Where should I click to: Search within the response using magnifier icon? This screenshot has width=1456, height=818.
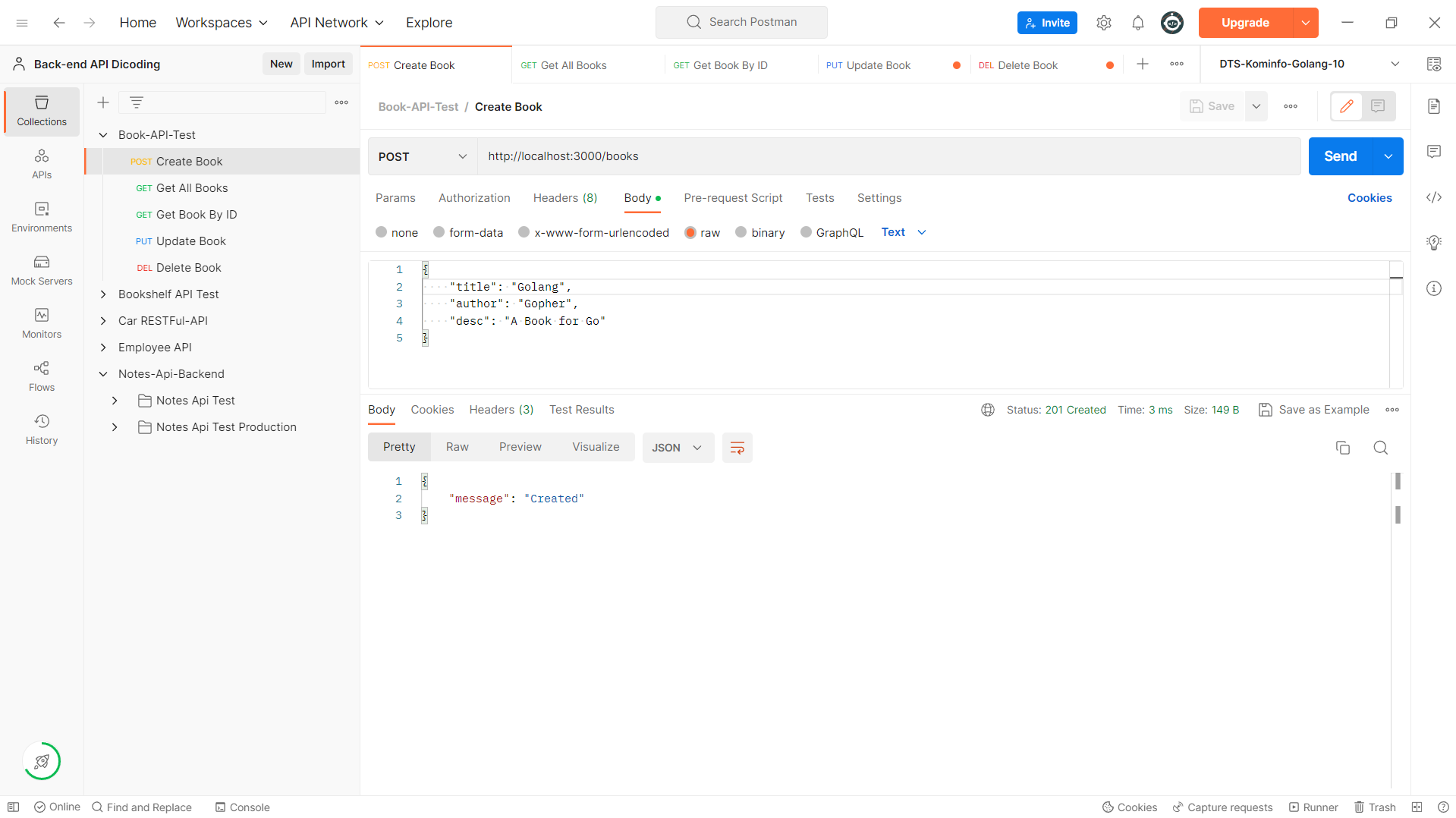point(1380,448)
